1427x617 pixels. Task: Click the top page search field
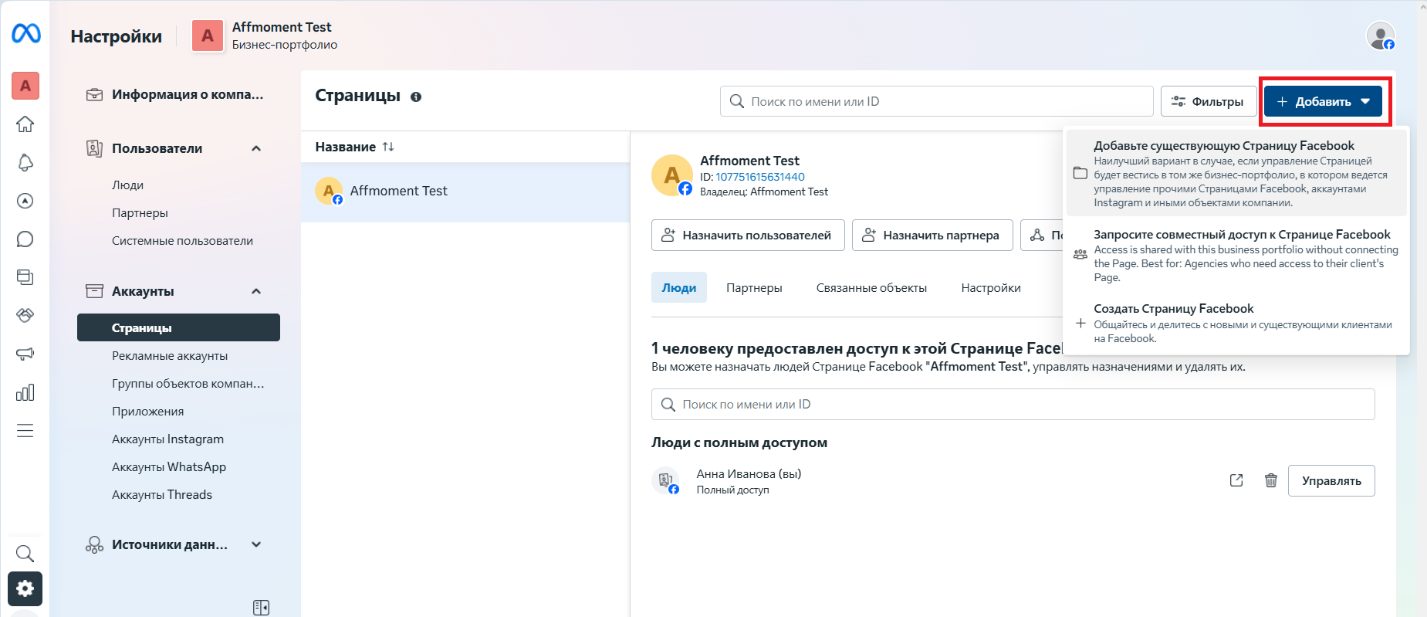tap(937, 101)
